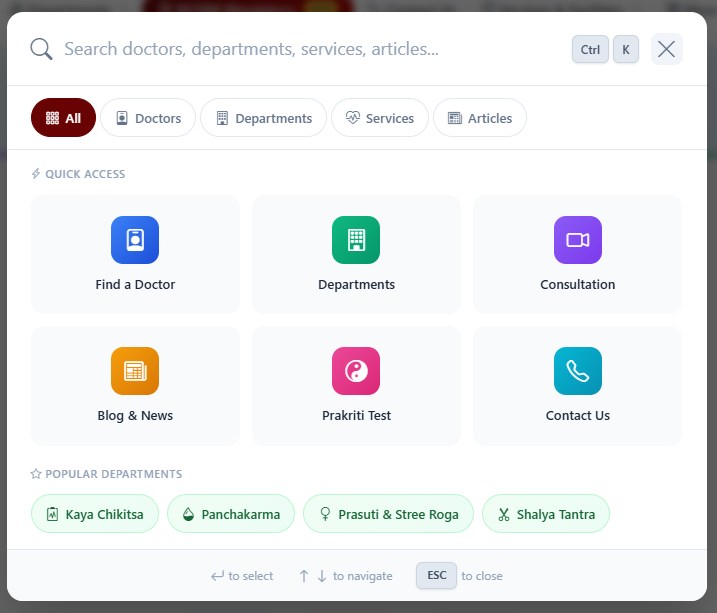Open the Panchakarma department chip

pyautogui.click(x=230, y=514)
